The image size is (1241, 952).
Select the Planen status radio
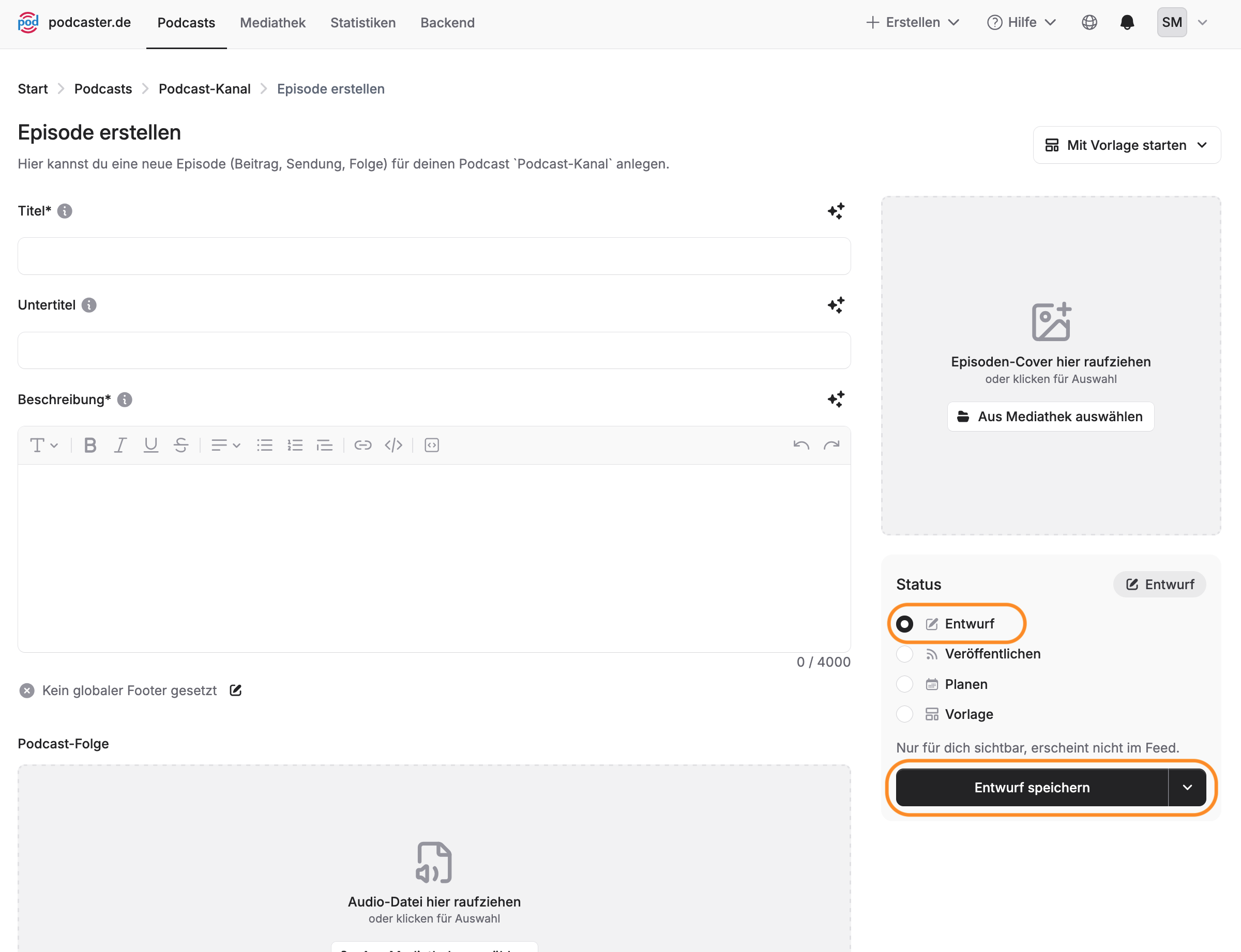(904, 684)
